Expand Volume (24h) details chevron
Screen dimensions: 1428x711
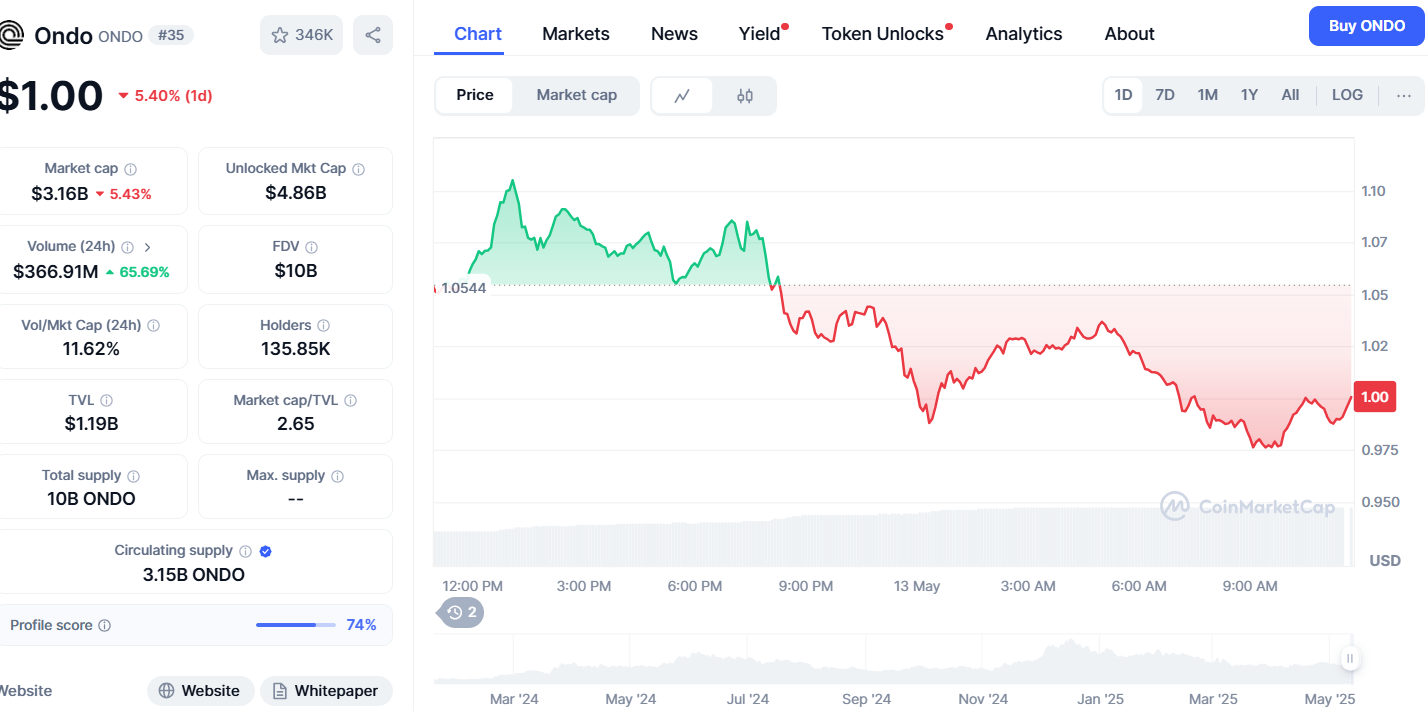pos(148,247)
